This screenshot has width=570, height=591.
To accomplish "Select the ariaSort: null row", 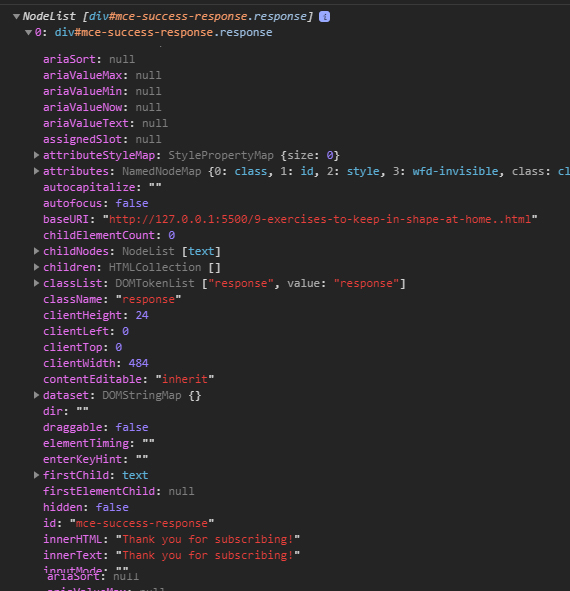I will (89, 60).
